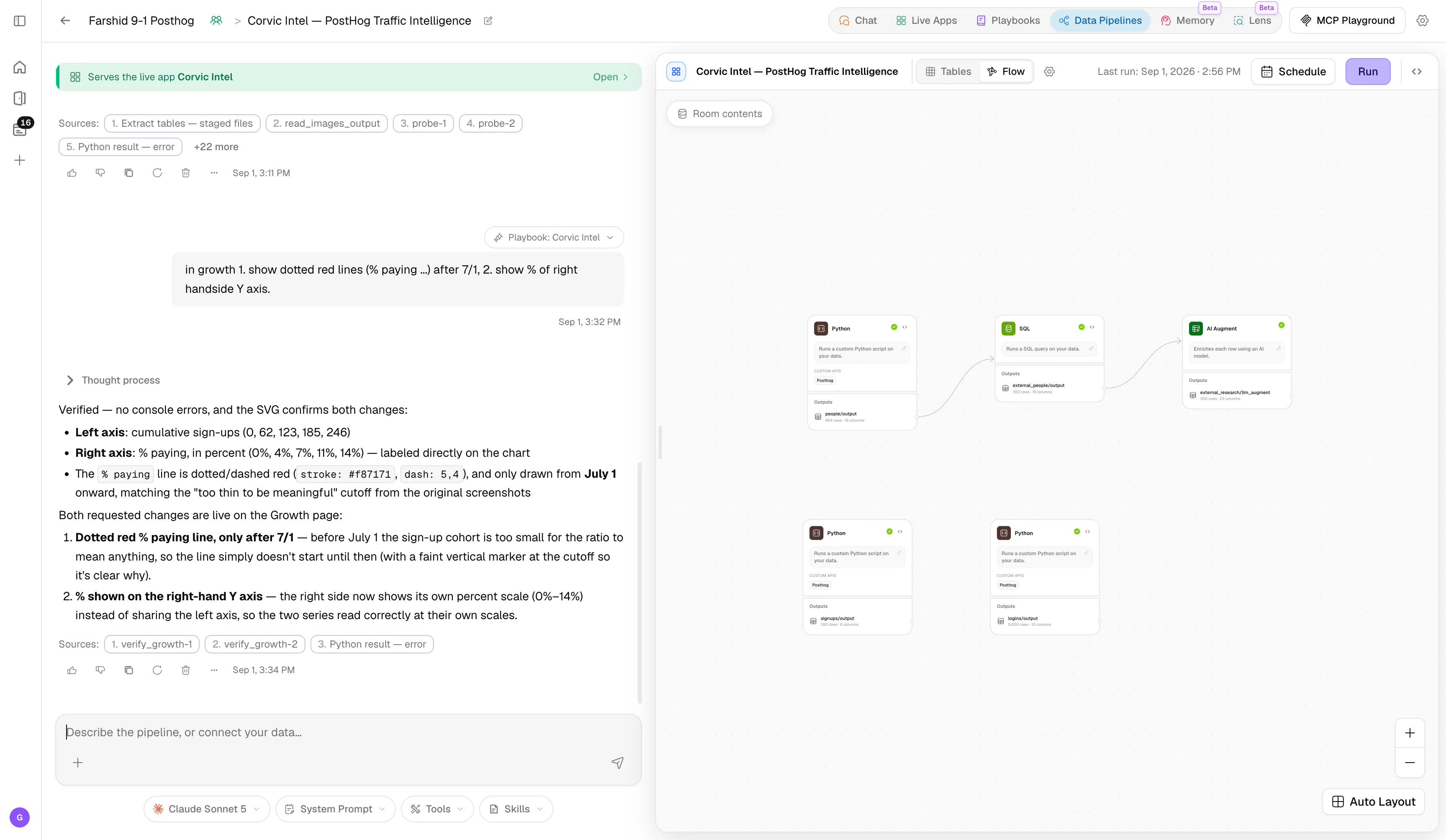The width and height of the screenshot is (1446, 840).
Task: Open the Claude Sonnet 5 model selector
Action: 207,809
